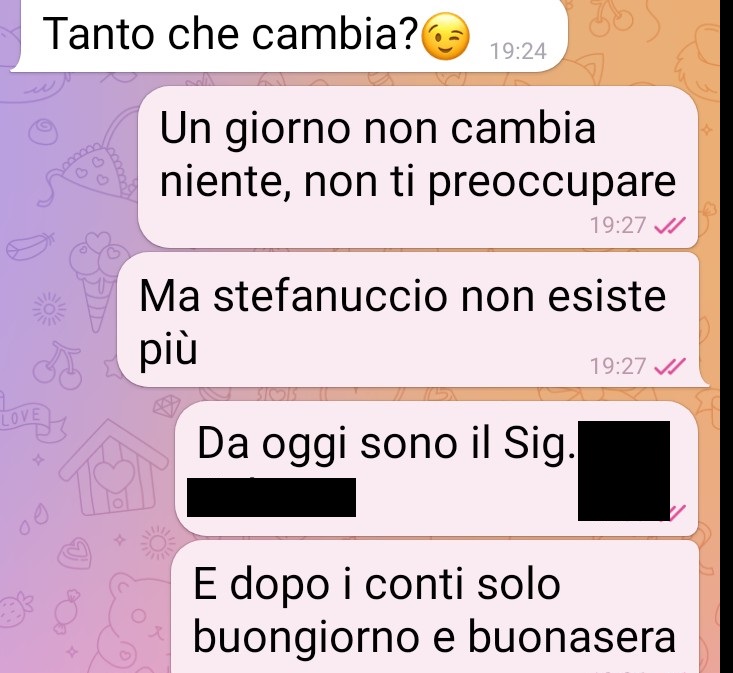Tap the 'buongiorno e buonasera' text line
The width and height of the screenshot is (733, 673).
434,637
